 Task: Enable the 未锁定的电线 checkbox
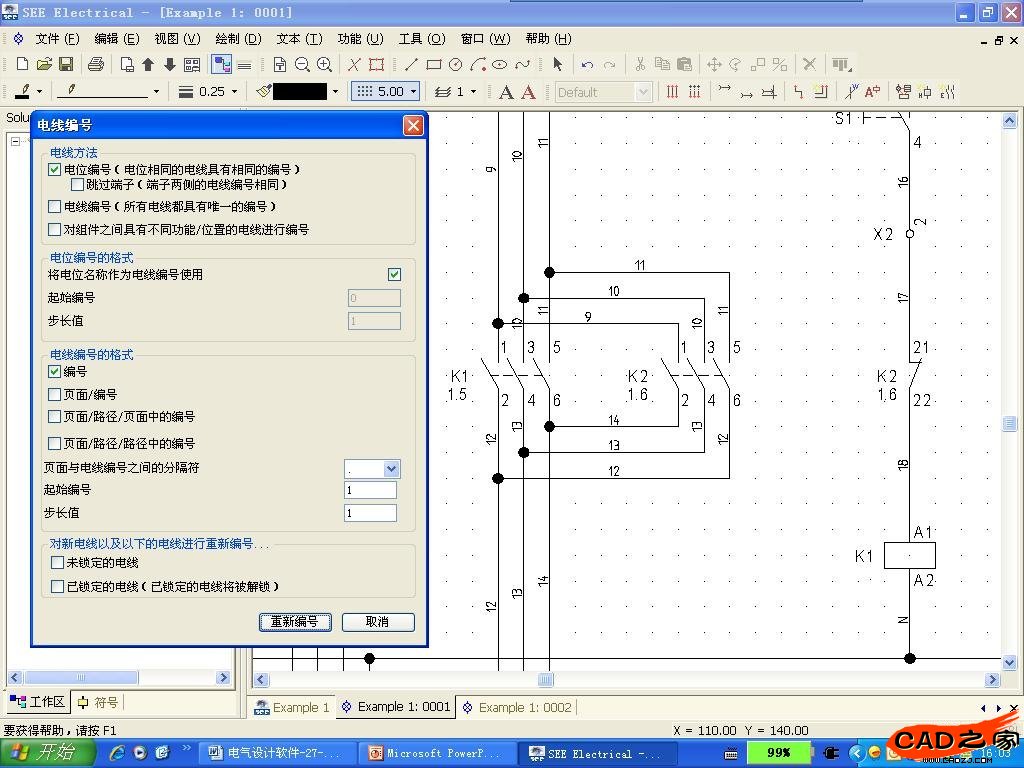pyautogui.click(x=57, y=563)
